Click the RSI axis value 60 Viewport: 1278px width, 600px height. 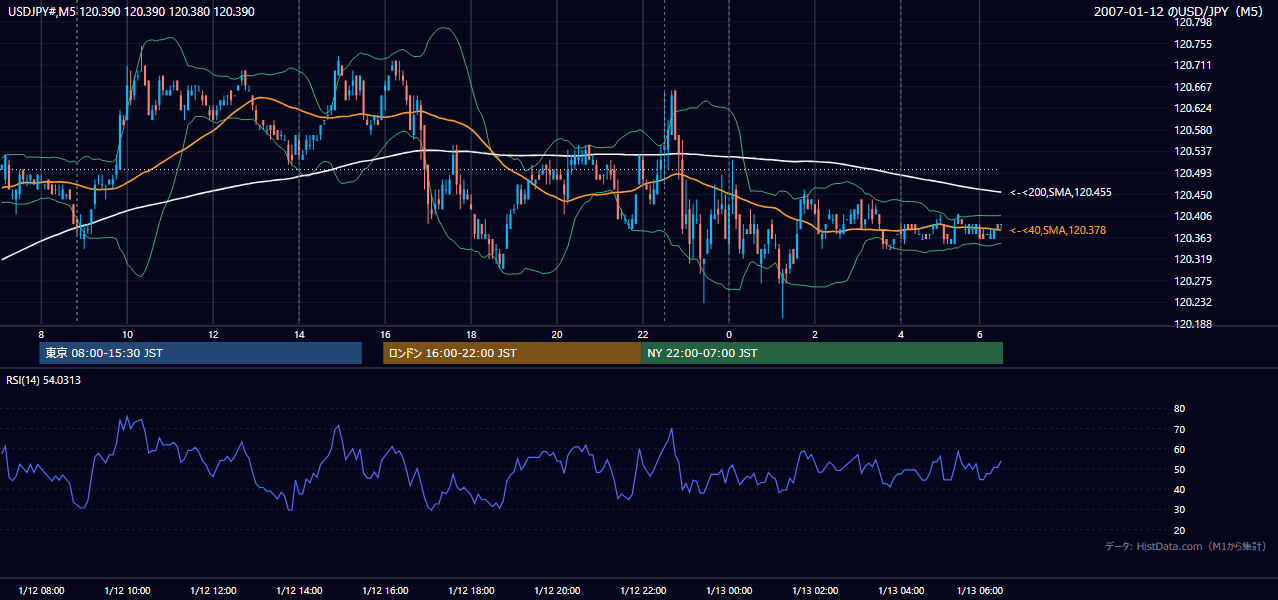1179,449
